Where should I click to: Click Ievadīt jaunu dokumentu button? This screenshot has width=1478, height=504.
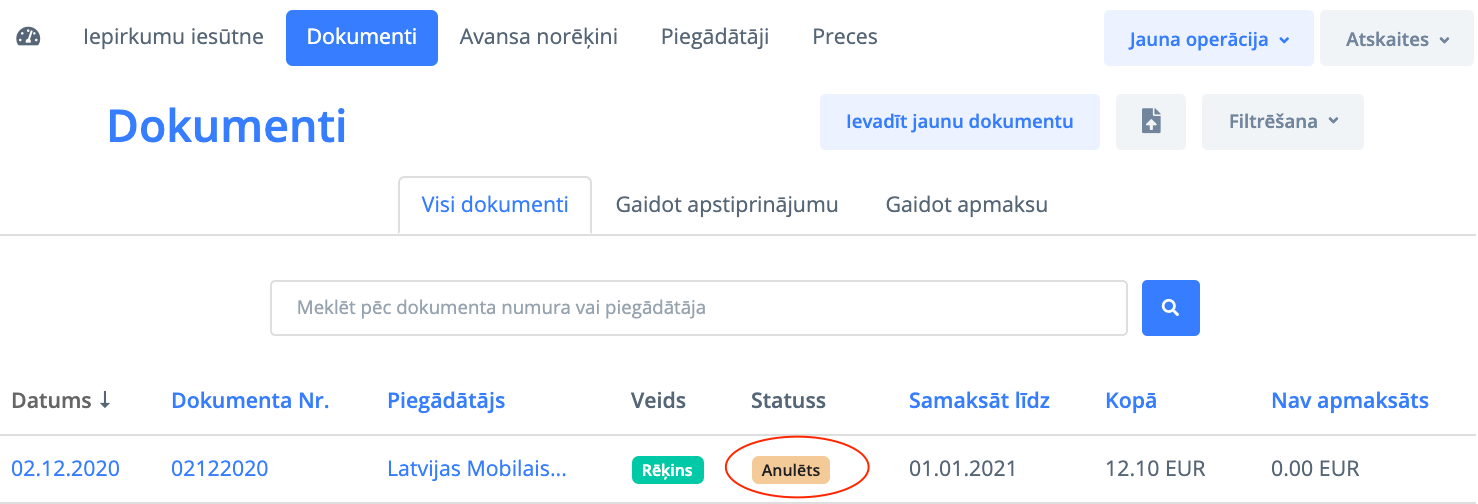959,122
